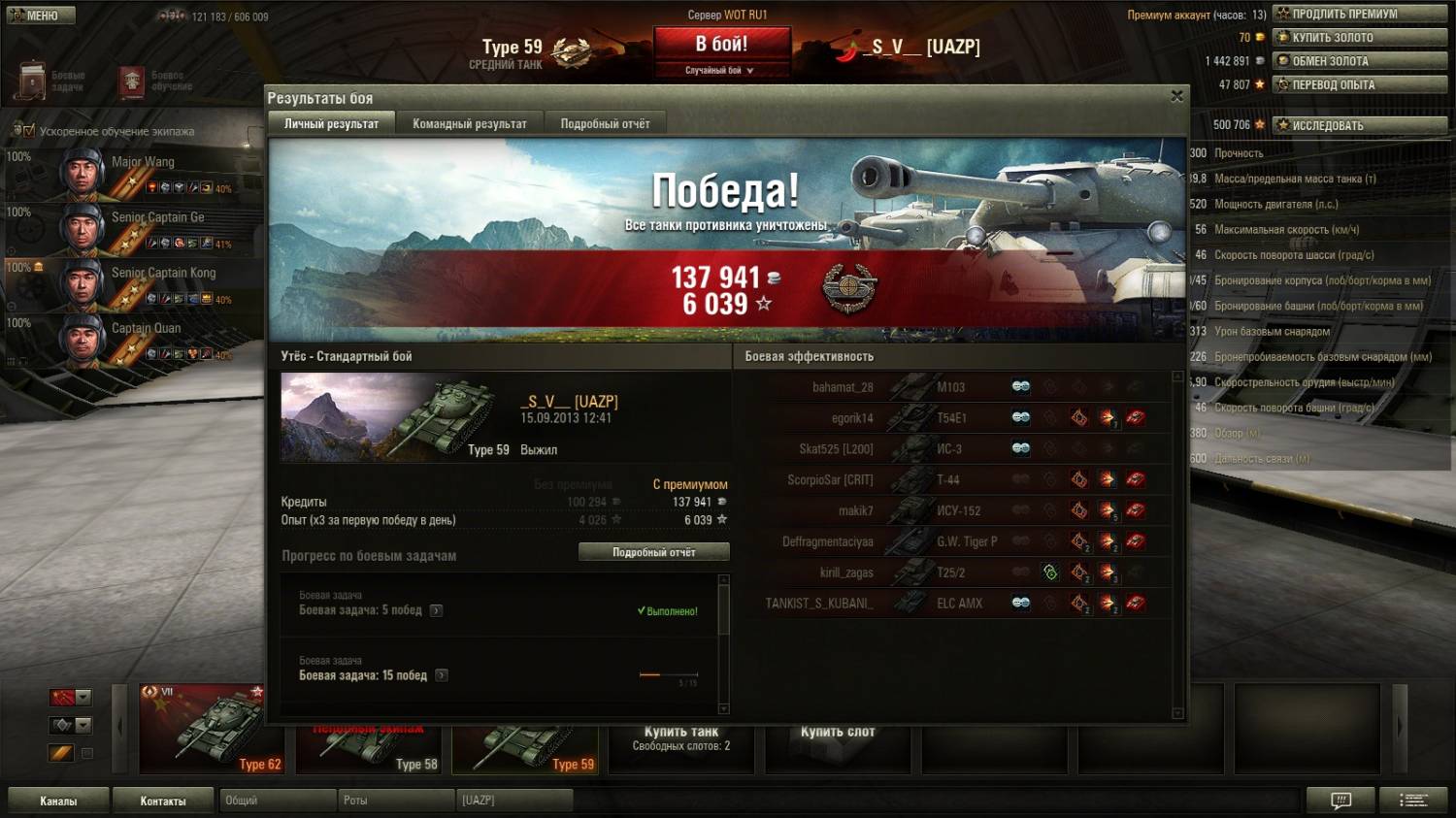Switch to the Командный результат tab
This screenshot has height=818, width=1456.
point(470,123)
